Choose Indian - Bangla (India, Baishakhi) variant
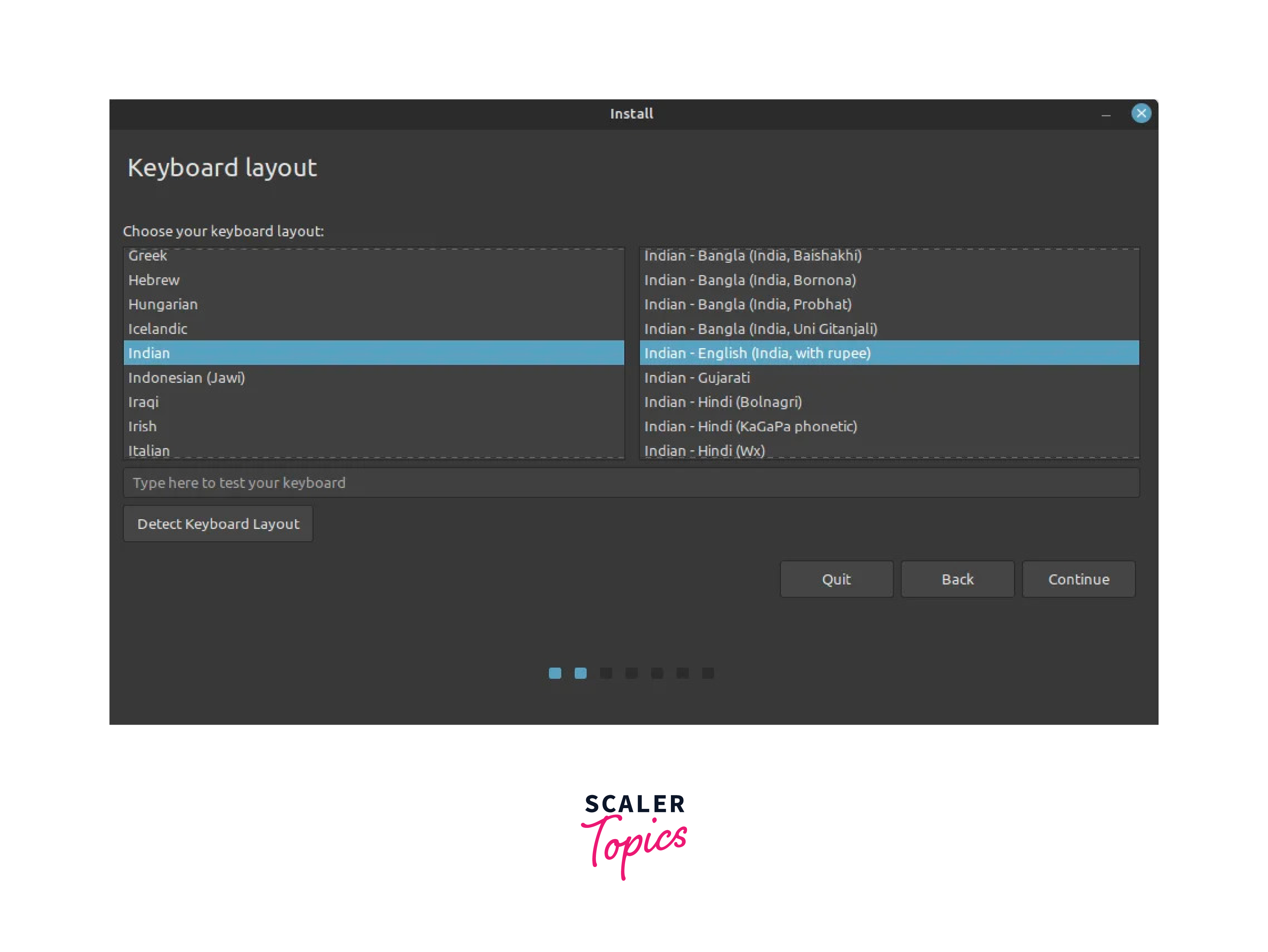Screen dimensions: 1268x952 click(753, 256)
